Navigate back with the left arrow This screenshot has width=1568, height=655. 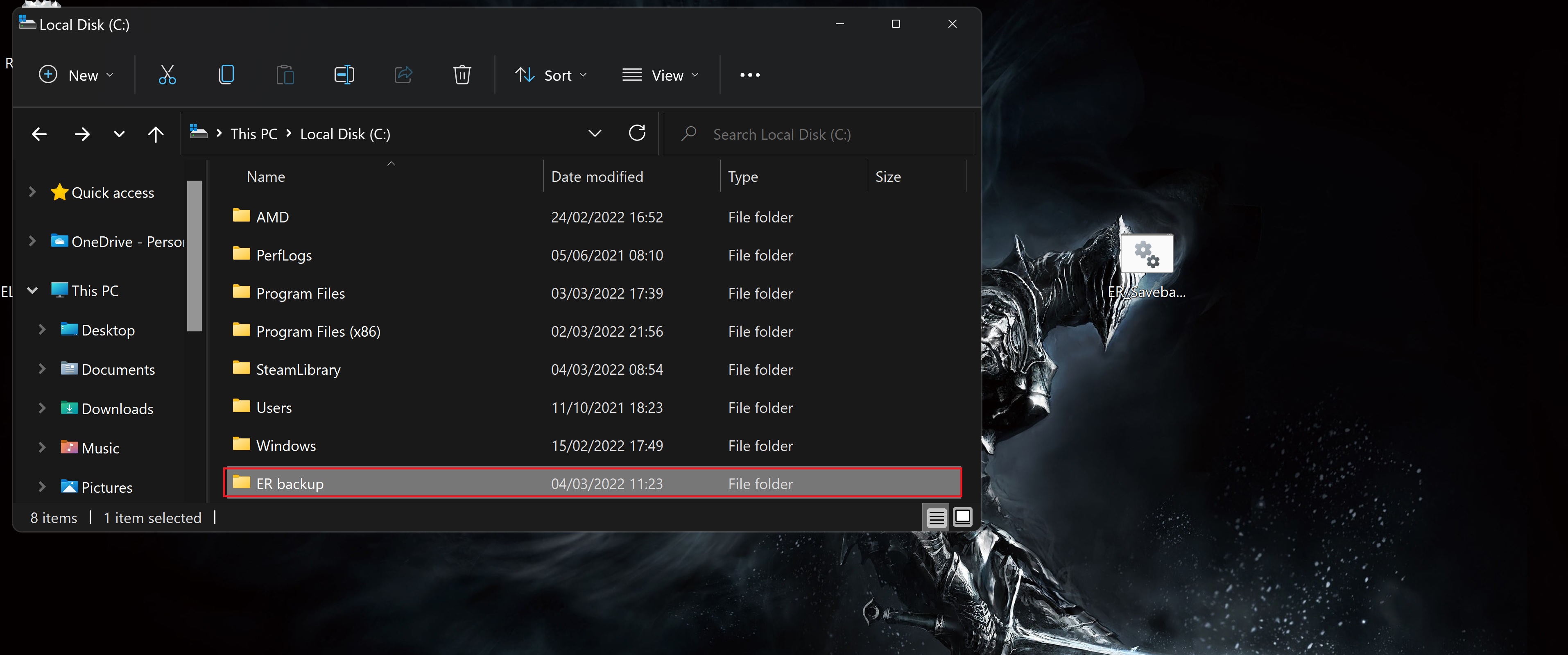click(40, 134)
